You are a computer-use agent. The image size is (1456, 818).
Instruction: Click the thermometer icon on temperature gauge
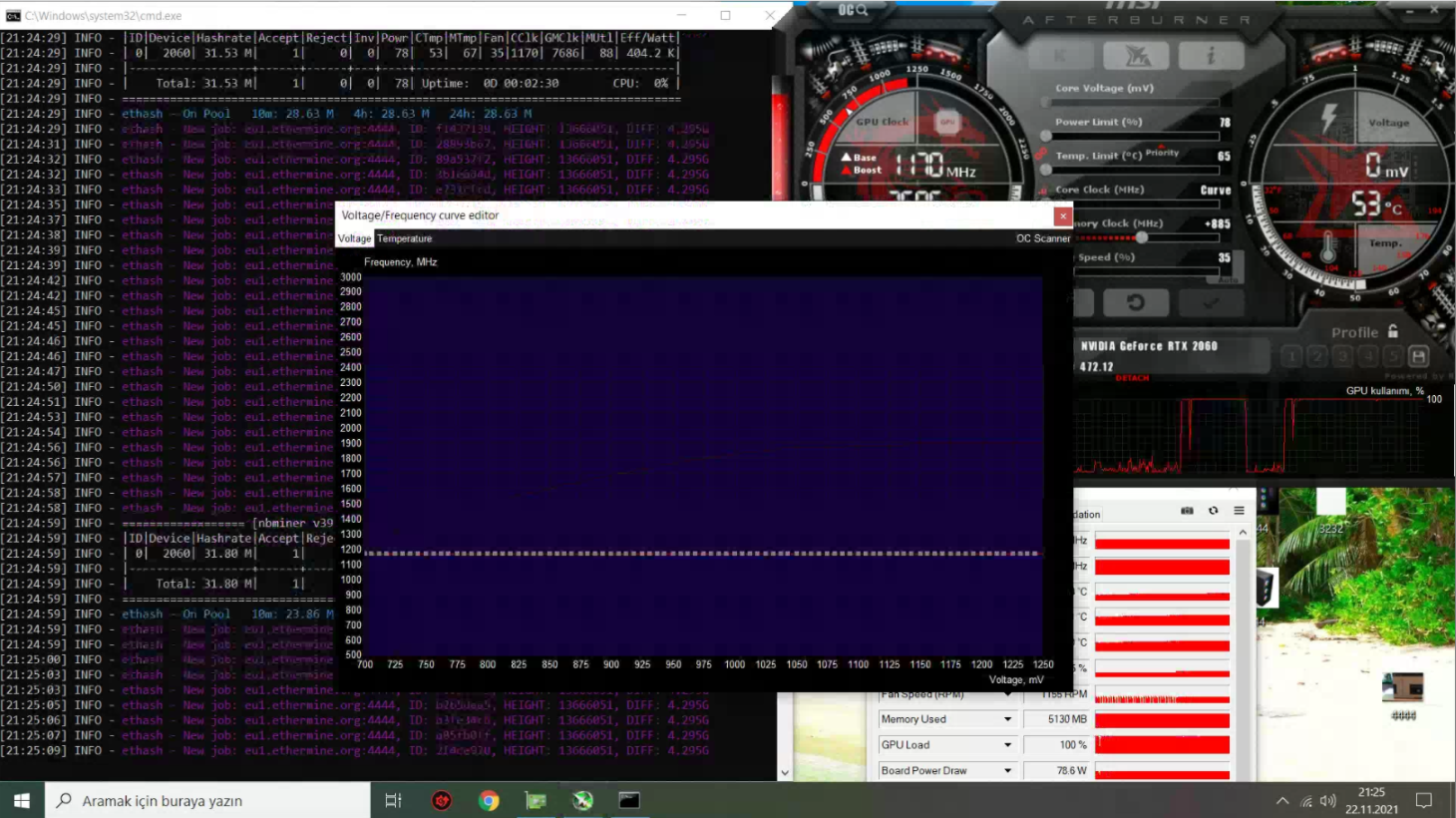(x=1328, y=246)
